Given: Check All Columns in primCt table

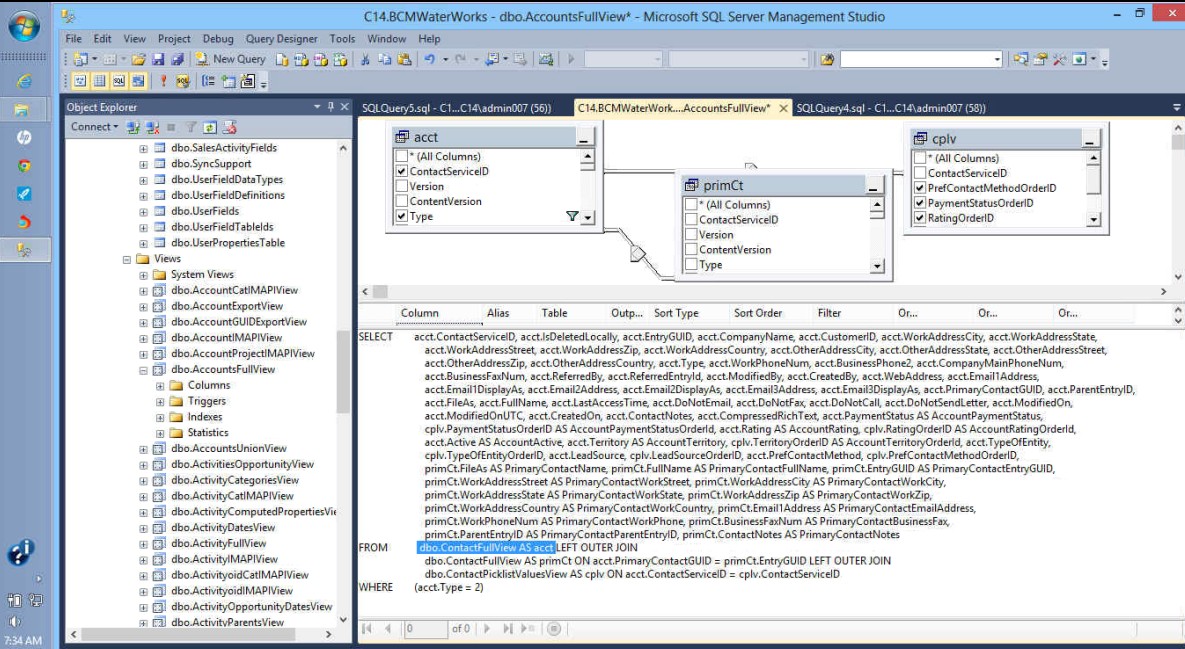Looking at the screenshot, I should [691, 205].
